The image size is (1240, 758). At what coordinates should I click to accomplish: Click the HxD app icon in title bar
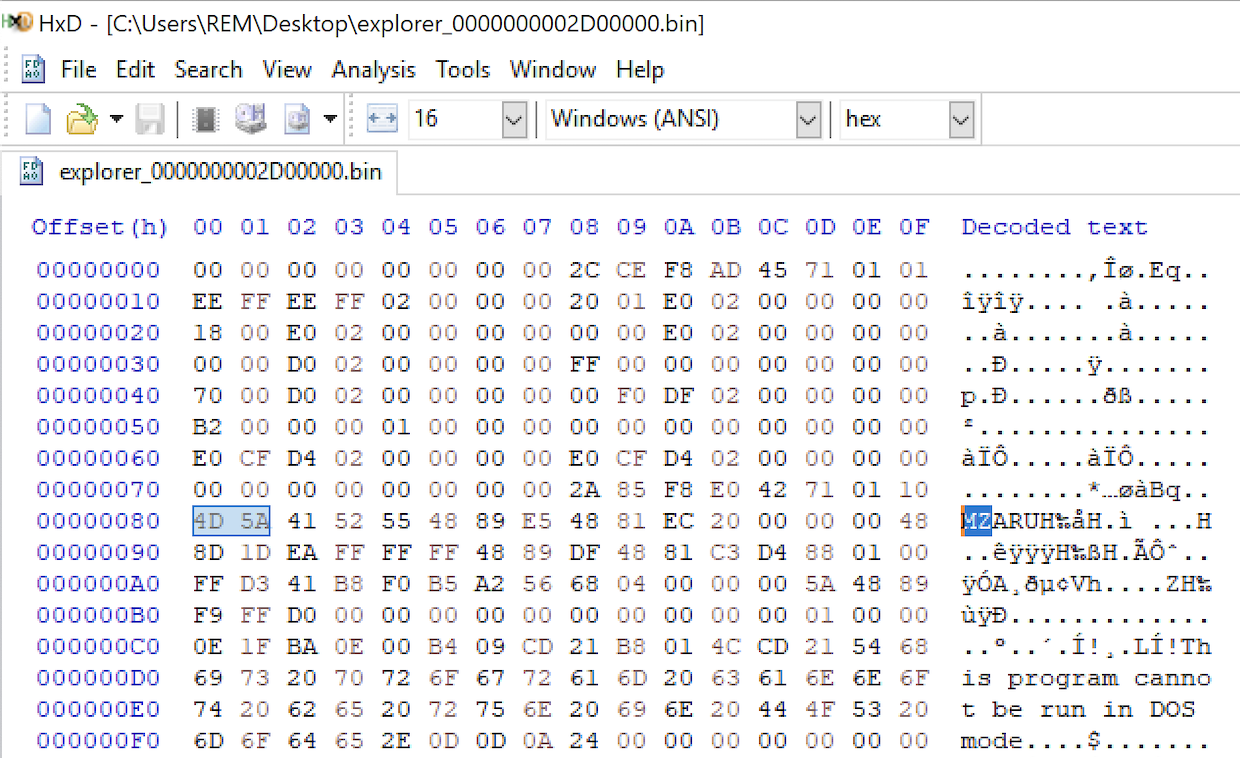click(17, 22)
